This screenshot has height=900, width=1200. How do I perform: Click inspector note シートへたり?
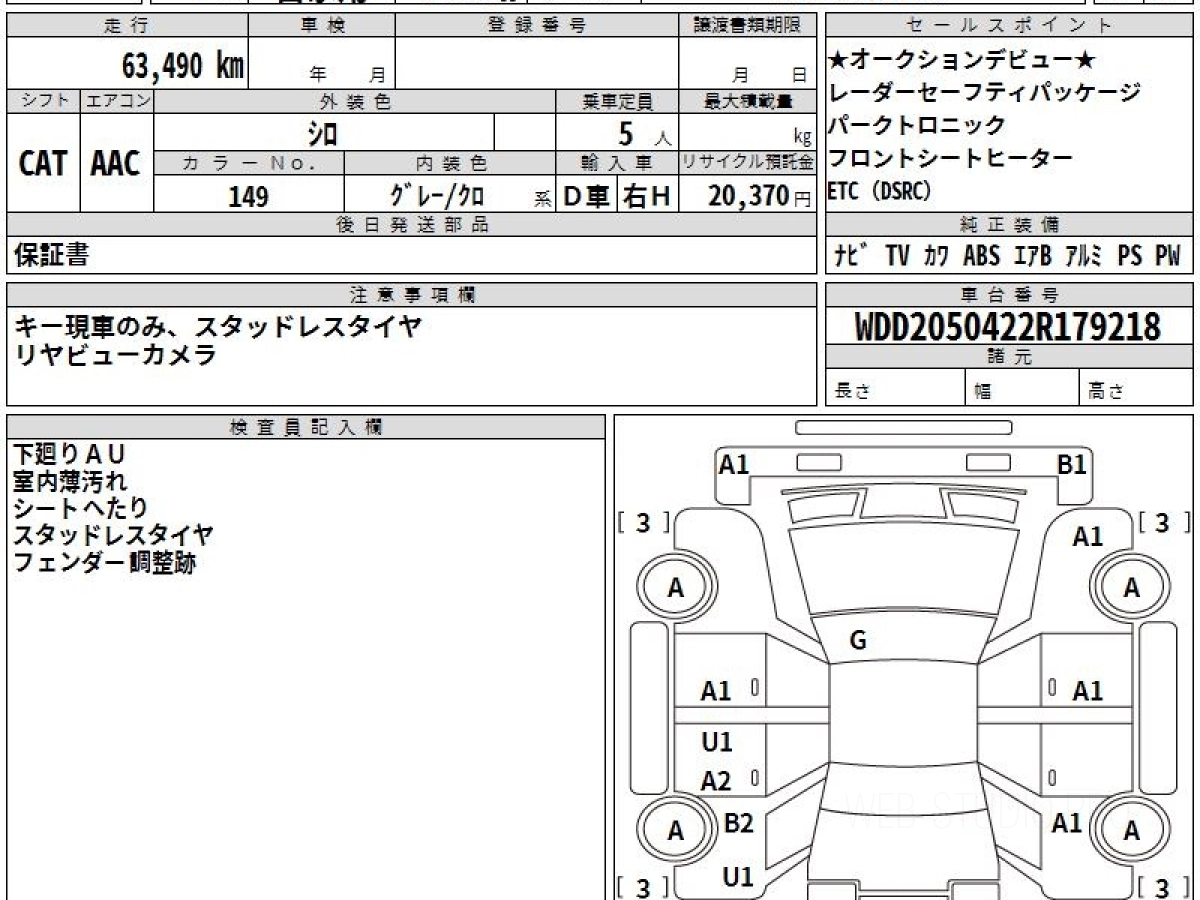tap(82, 509)
